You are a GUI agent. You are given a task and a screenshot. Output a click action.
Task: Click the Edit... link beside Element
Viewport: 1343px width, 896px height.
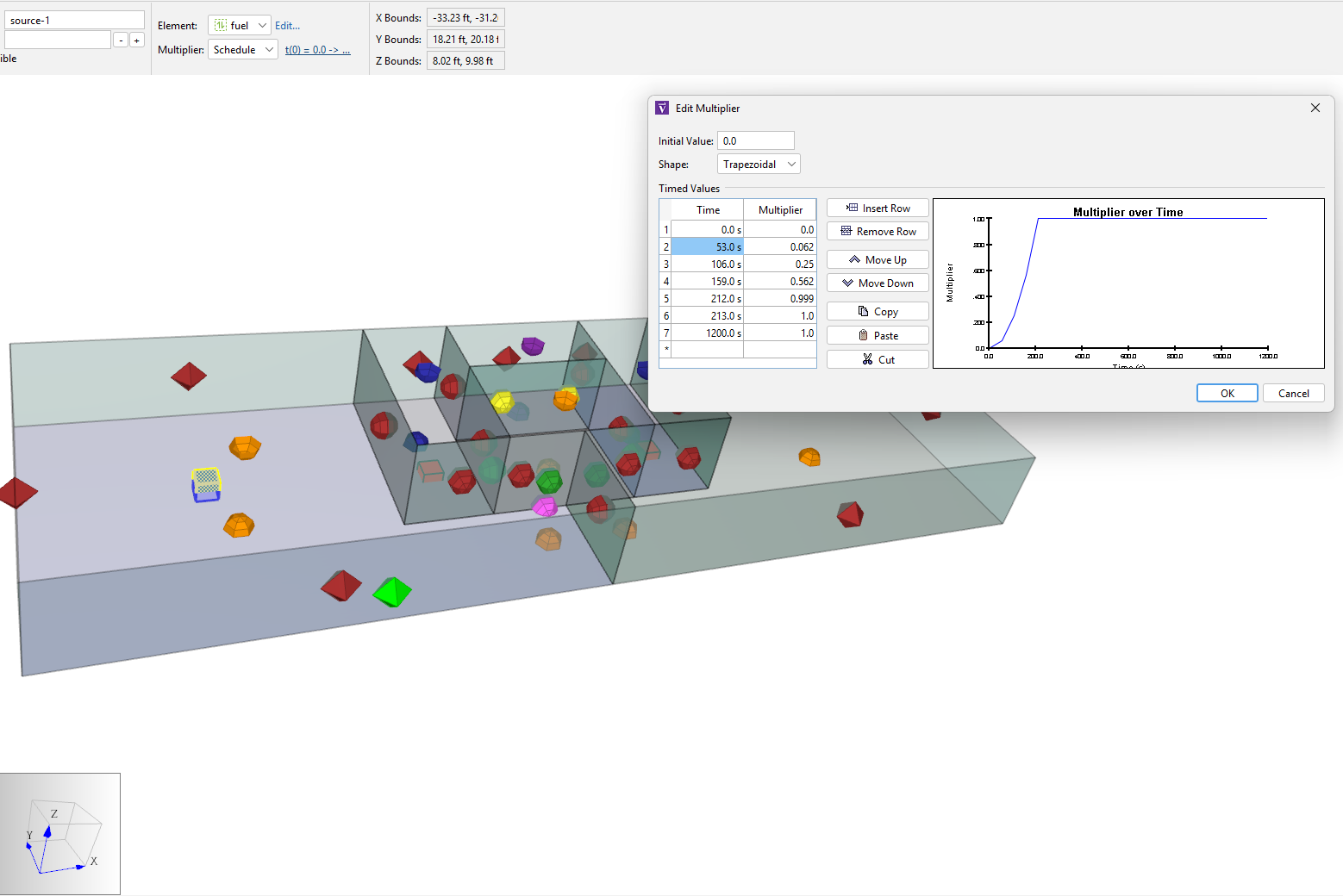tap(287, 26)
